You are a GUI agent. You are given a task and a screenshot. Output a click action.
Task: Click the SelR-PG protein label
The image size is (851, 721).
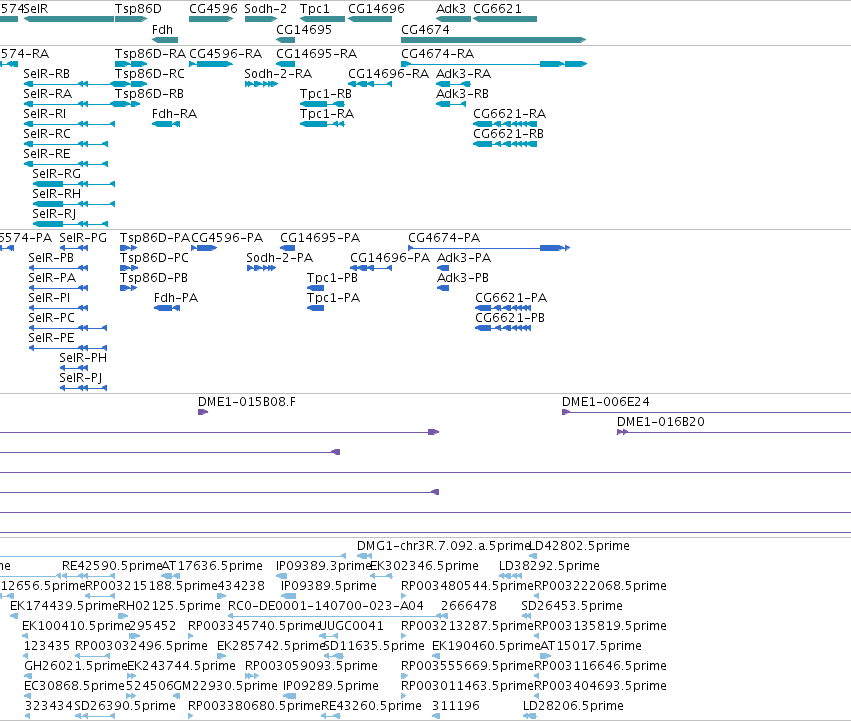click(x=83, y=237)
